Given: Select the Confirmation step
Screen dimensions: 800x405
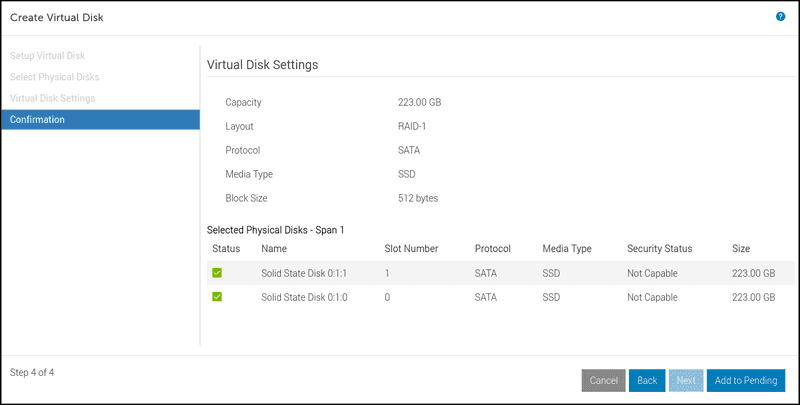Looking at the screenshot, I should coord(37,120).
